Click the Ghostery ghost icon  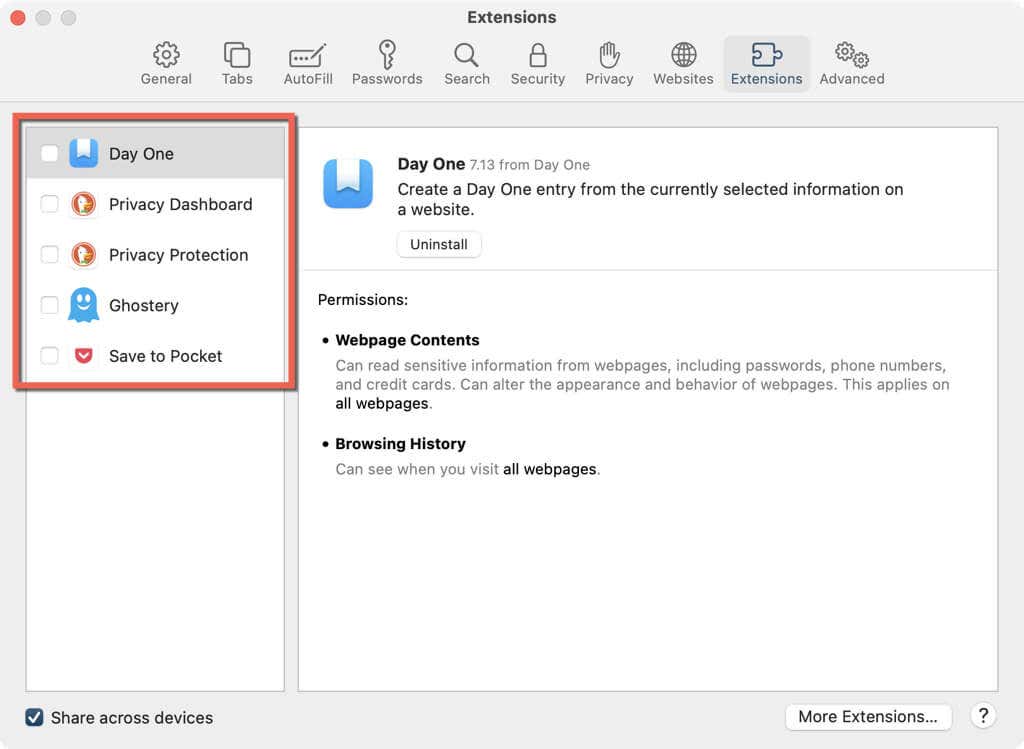pyautogui.click(x=84, y=305)
